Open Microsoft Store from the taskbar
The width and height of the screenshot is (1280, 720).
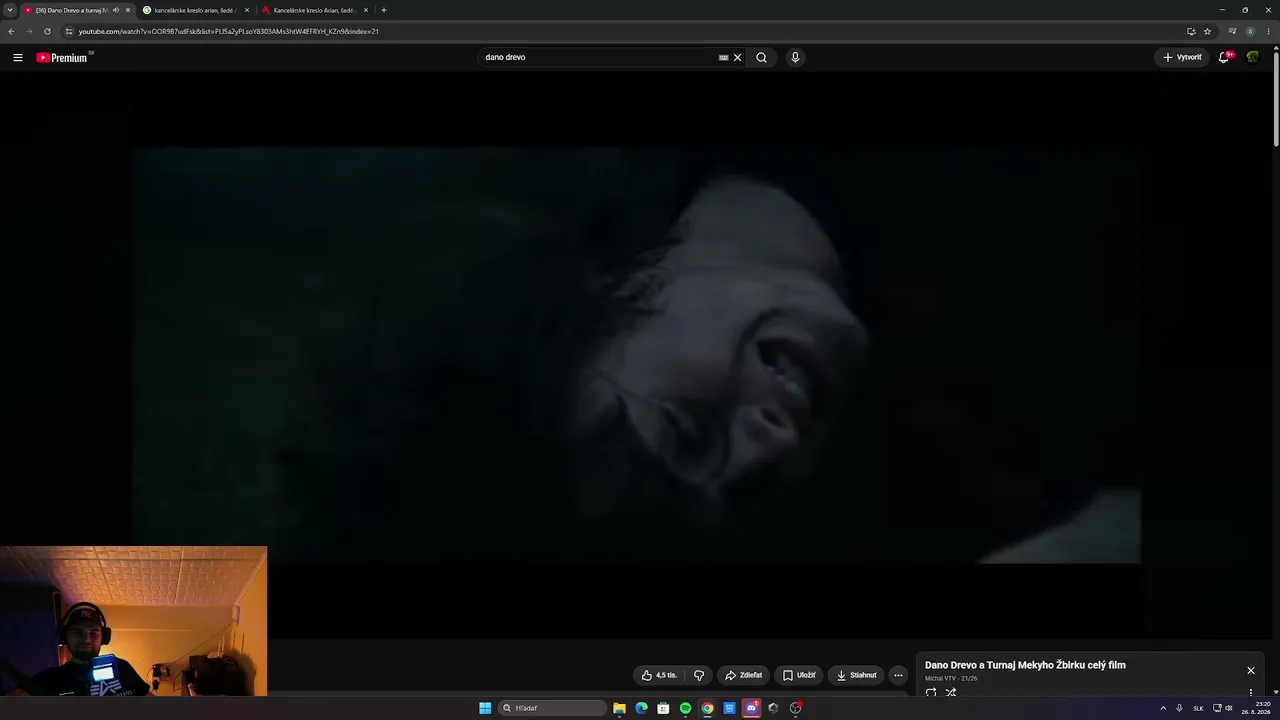663,708
